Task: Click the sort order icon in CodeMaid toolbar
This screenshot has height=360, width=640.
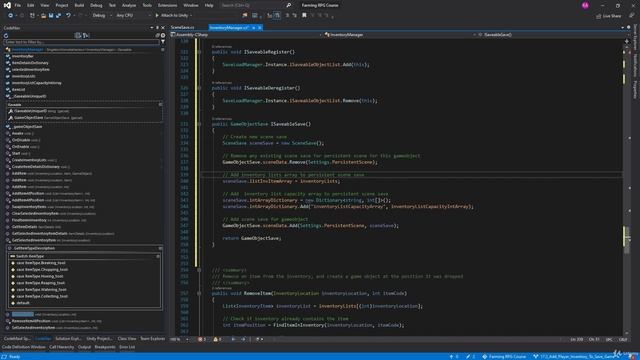Action: [86, 36]
